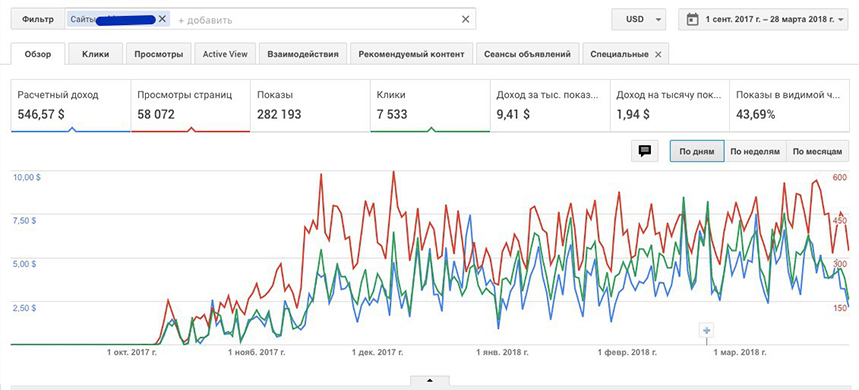The width and height of the screenshot is (859, 390).
Task: Toggle the Клики metric card
Action: tap(430, 105)
